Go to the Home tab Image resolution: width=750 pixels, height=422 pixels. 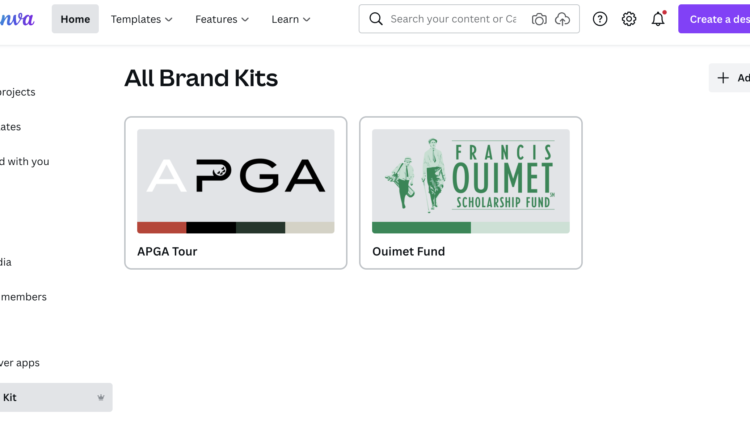pos(75,19)
